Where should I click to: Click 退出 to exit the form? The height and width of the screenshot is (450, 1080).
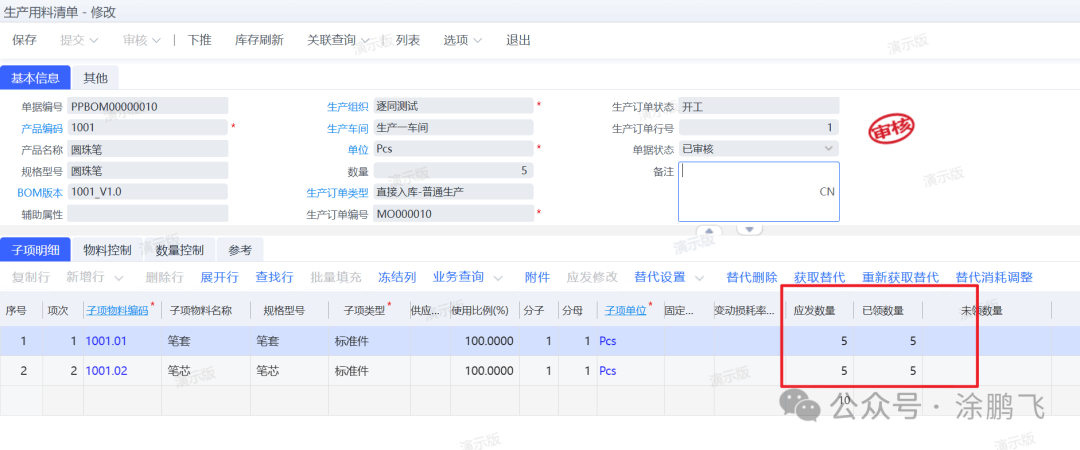coord(518,40)
